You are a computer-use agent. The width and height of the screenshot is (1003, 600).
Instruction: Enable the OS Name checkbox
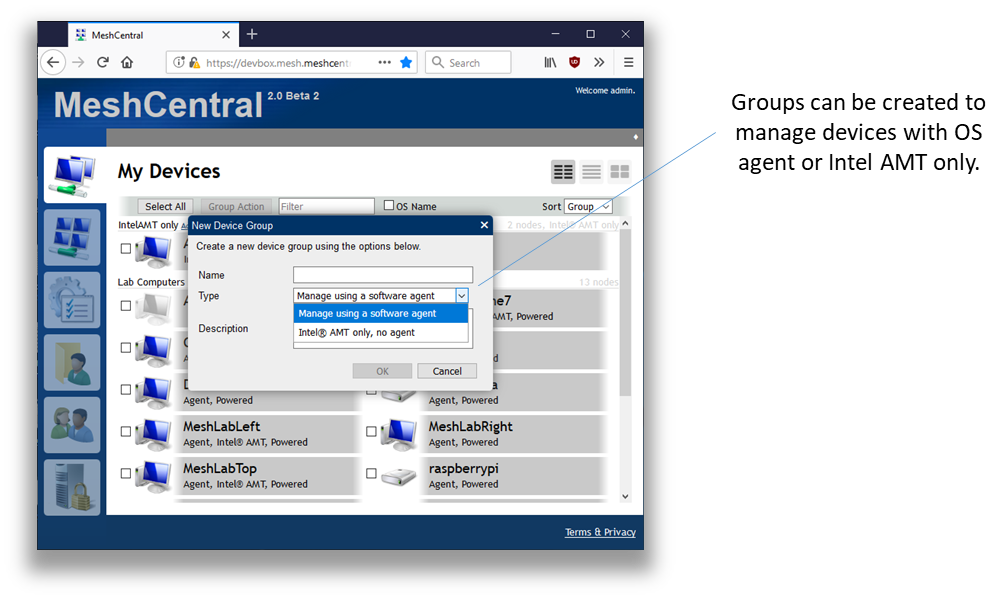[x=389, y=206]
